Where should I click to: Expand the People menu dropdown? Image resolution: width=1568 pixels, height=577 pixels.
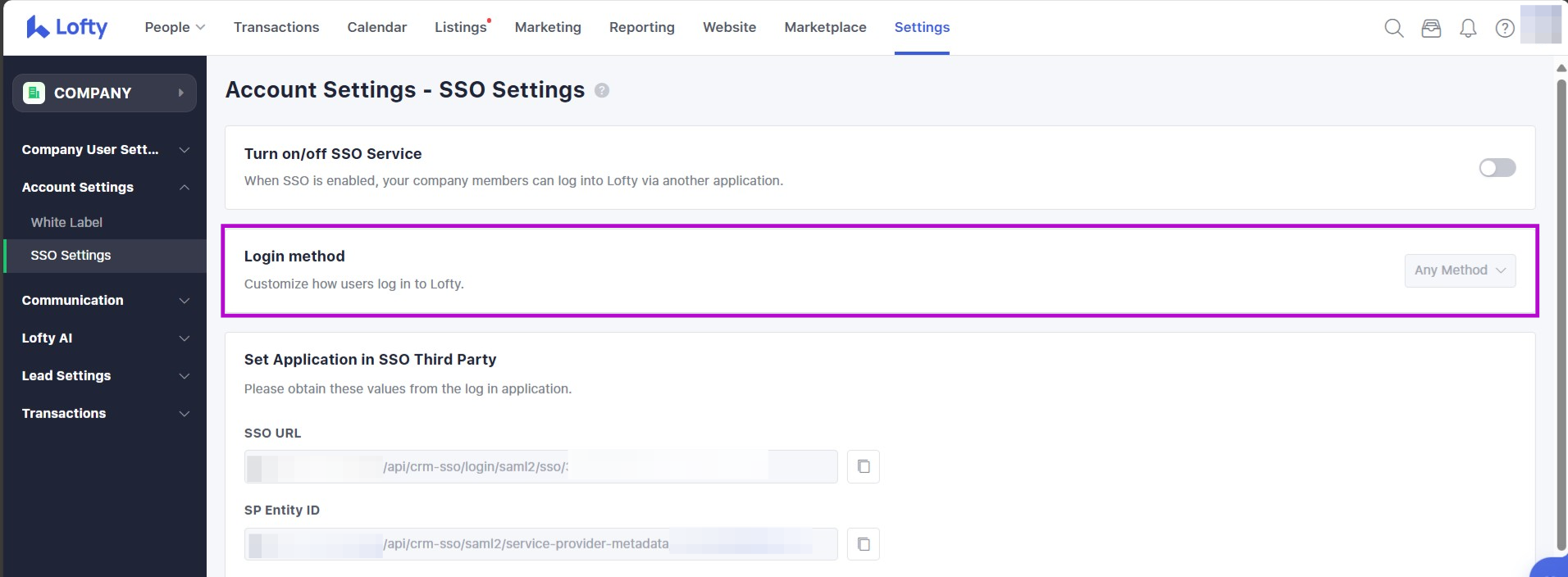(175, 27)
